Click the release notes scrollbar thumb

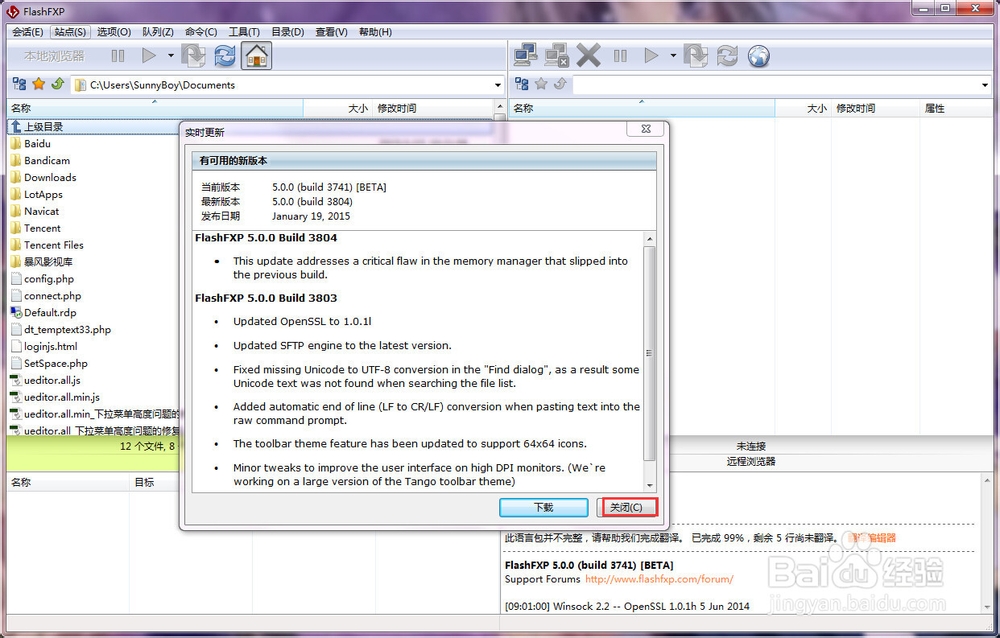[x=649, y=353]
